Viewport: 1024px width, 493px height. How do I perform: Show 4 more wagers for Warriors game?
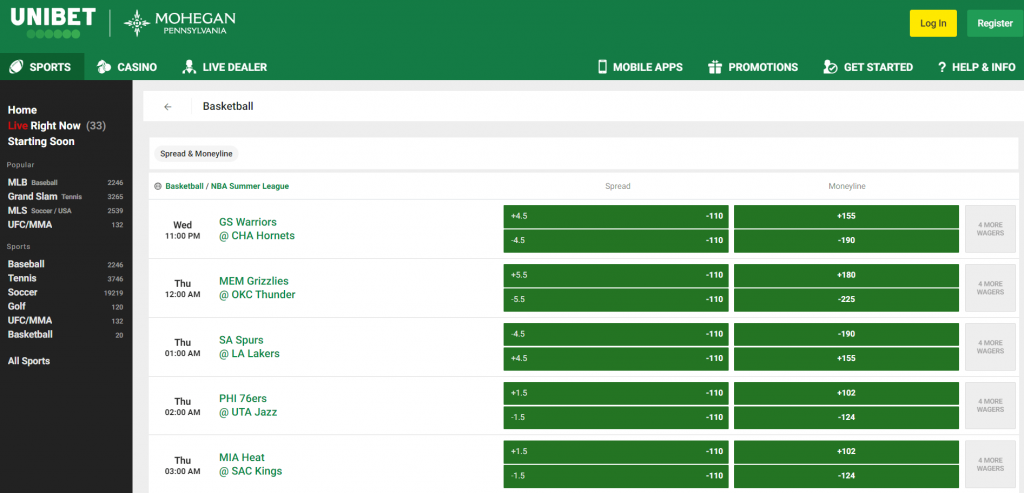pyautogui.click(x=990, y=229)
